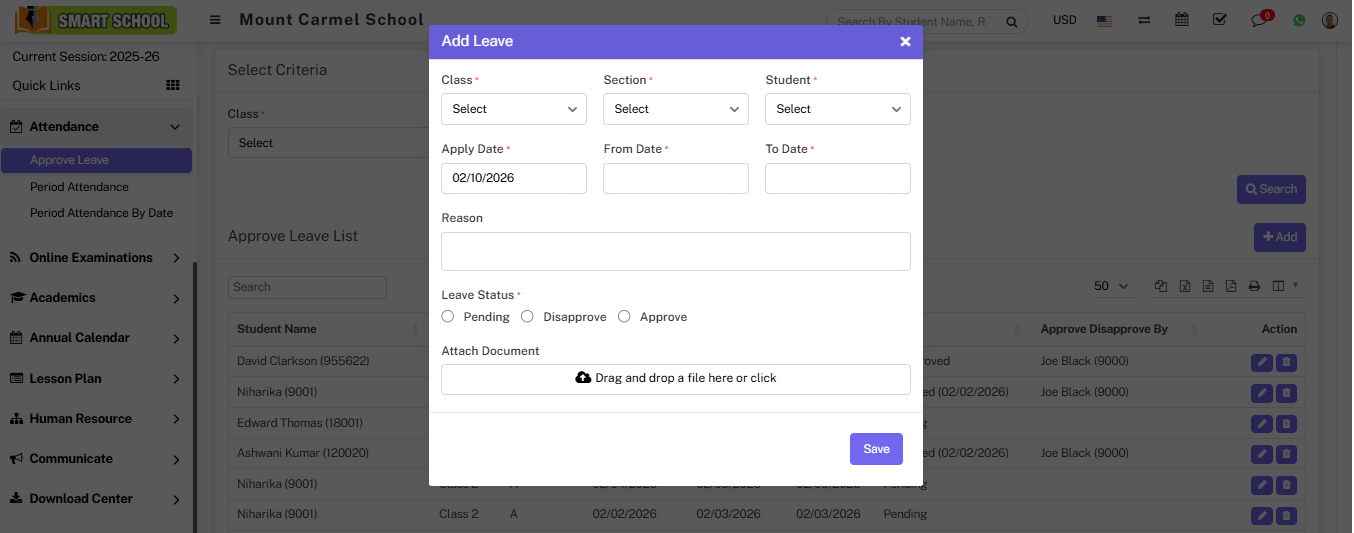Click the calendar icon in top bar

click(1182, 20)
